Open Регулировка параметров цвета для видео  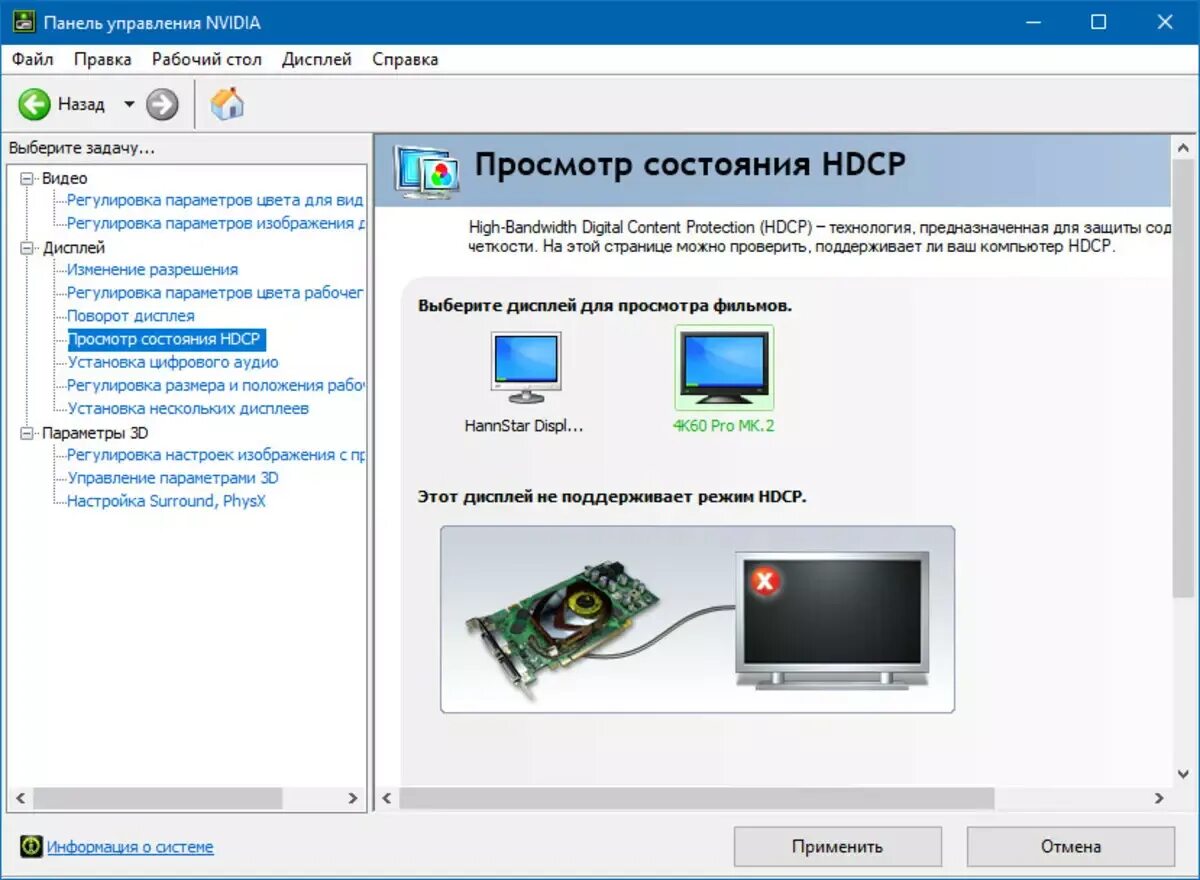pyautogui.click(x=215, y=200)
